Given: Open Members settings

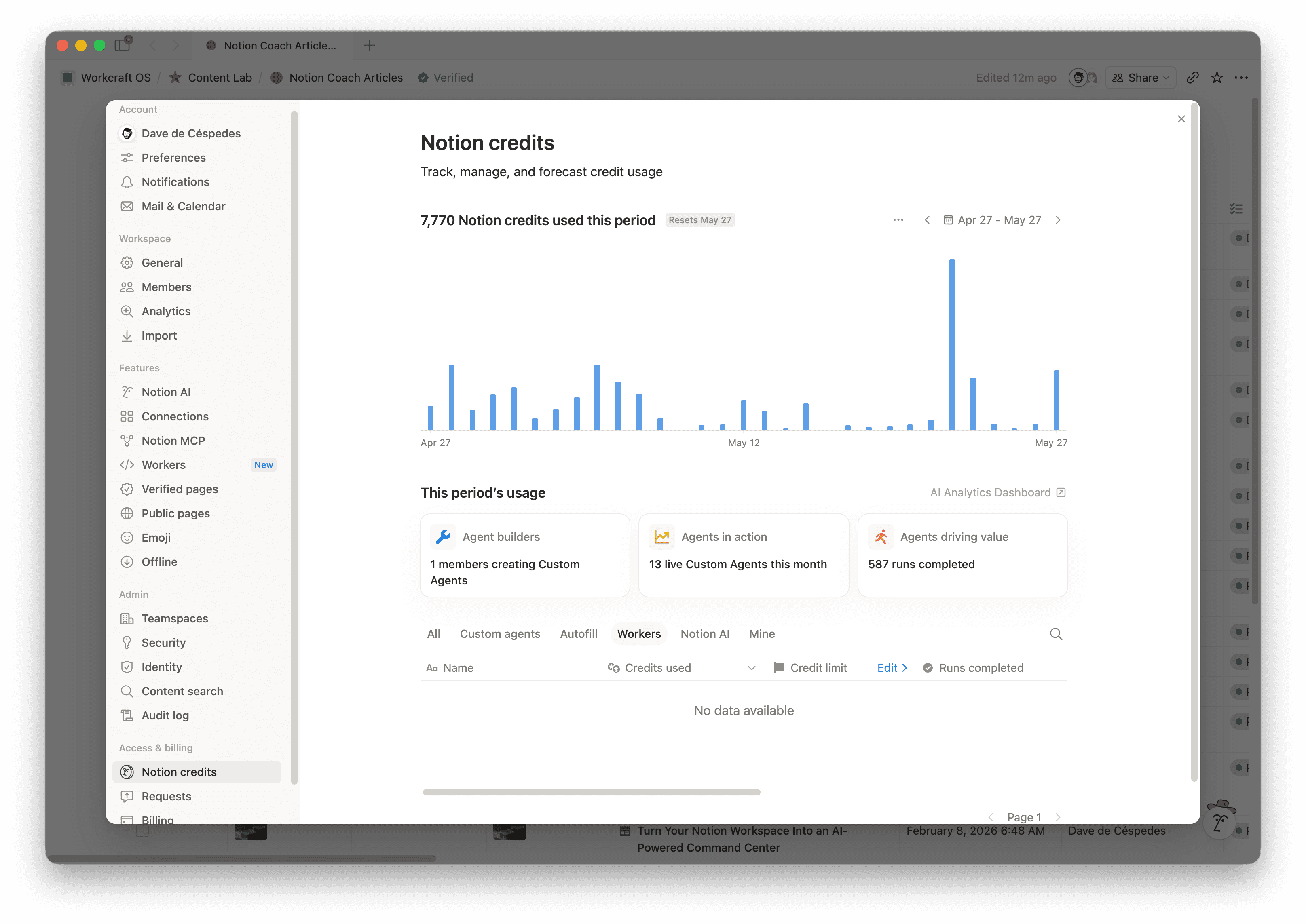Looking at the screenshot, I should pyautogui.click(x=197, y=287).
